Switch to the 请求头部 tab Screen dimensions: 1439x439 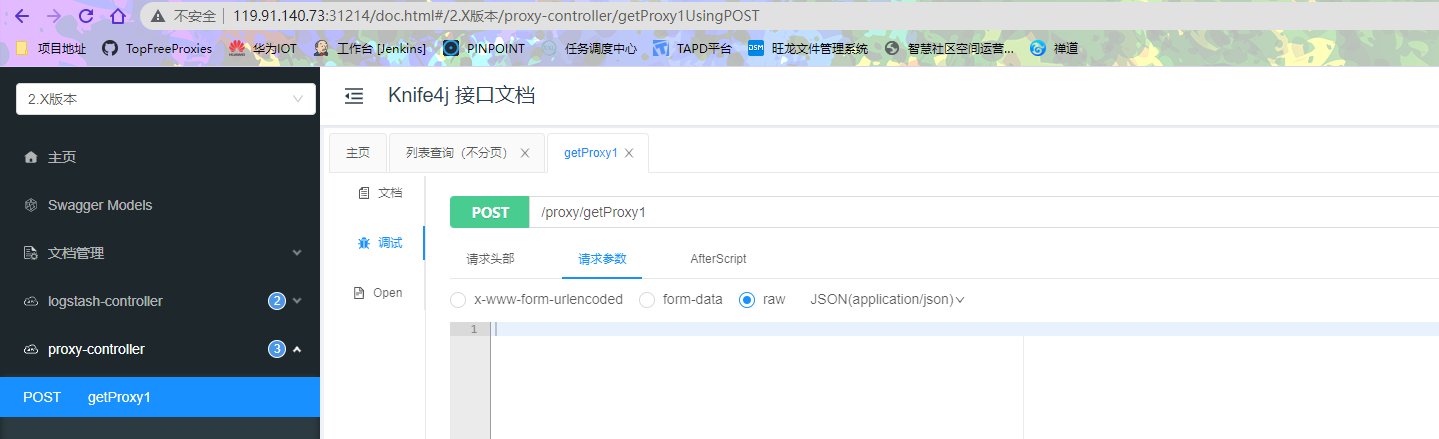click(x=490, y=259)
